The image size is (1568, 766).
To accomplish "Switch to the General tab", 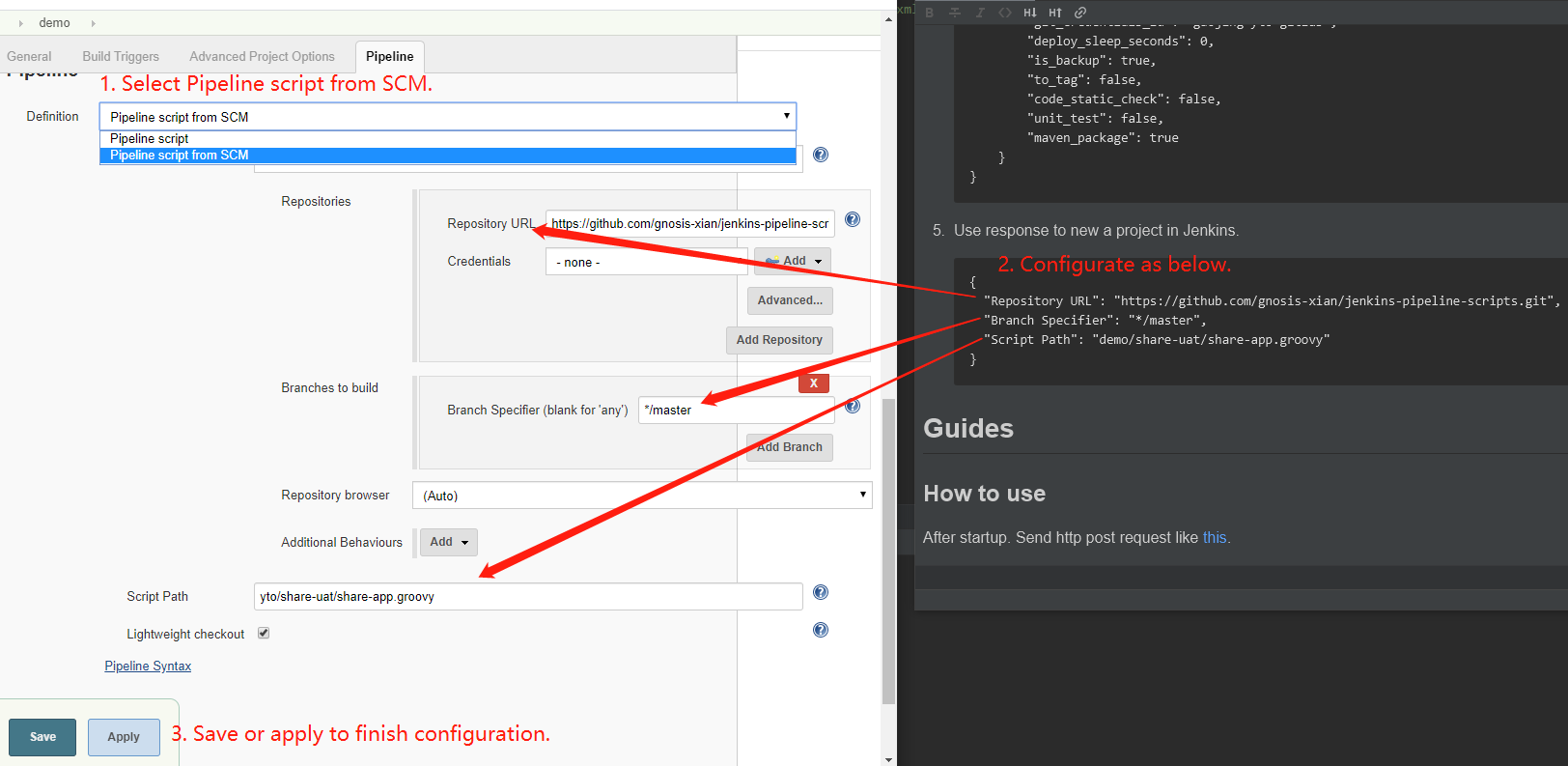I will pyautogui.click(x=29, y=57).
